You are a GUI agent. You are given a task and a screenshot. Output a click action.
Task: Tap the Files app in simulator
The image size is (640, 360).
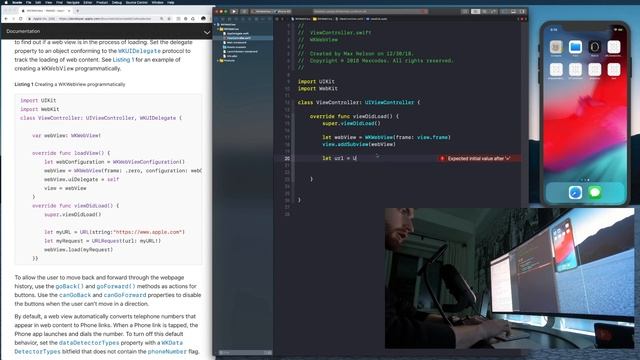(x=575, y=48)
